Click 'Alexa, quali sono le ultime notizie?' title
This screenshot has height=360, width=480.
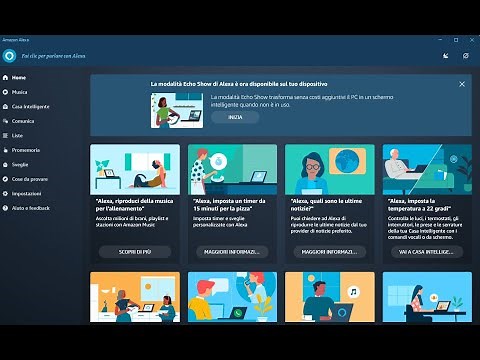point(326,205)
